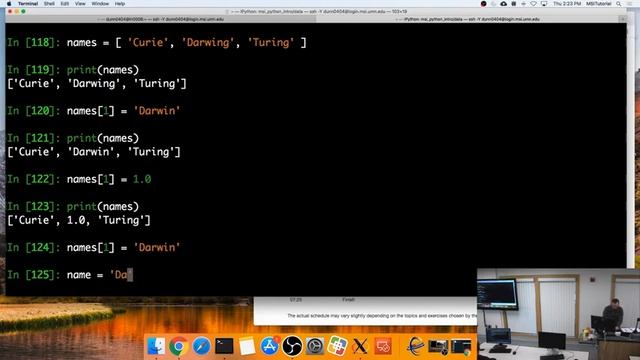Open Spotlight search in menu bar
The width and height of the screenshot is (640, 360).
(619, 4)
